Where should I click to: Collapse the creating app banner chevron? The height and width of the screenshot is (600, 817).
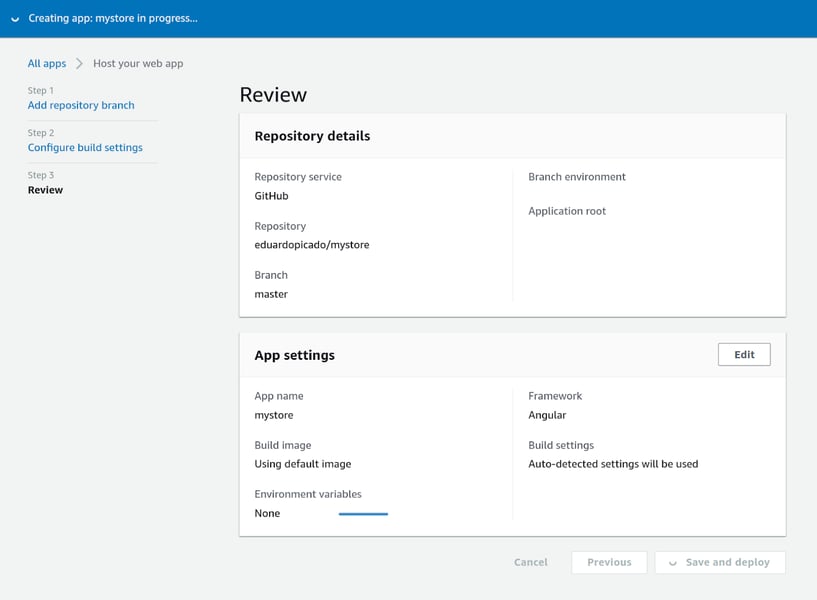[x=15, y=19]
